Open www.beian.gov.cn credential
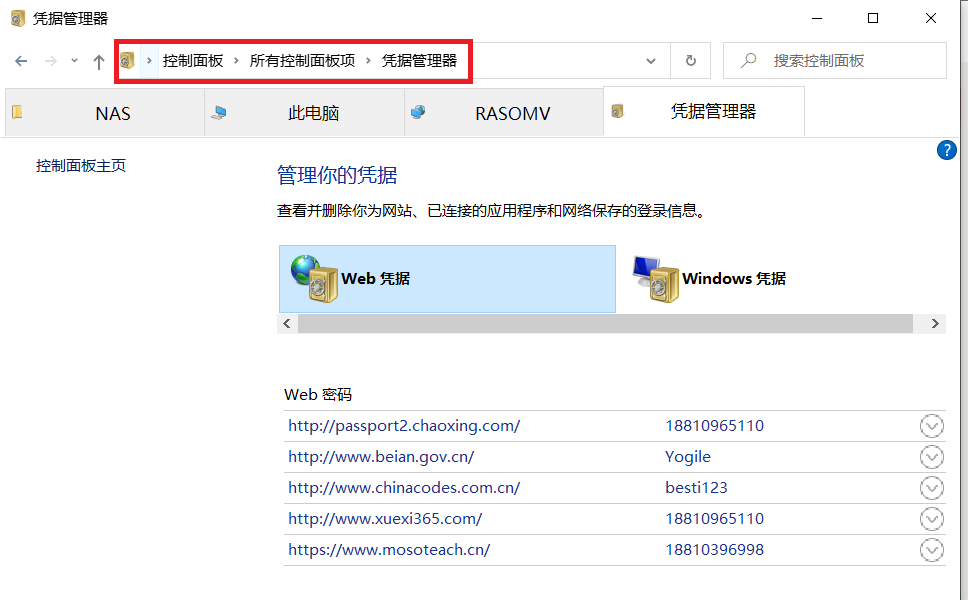Viewport: 968px width, 600px height. coord(381,457)
